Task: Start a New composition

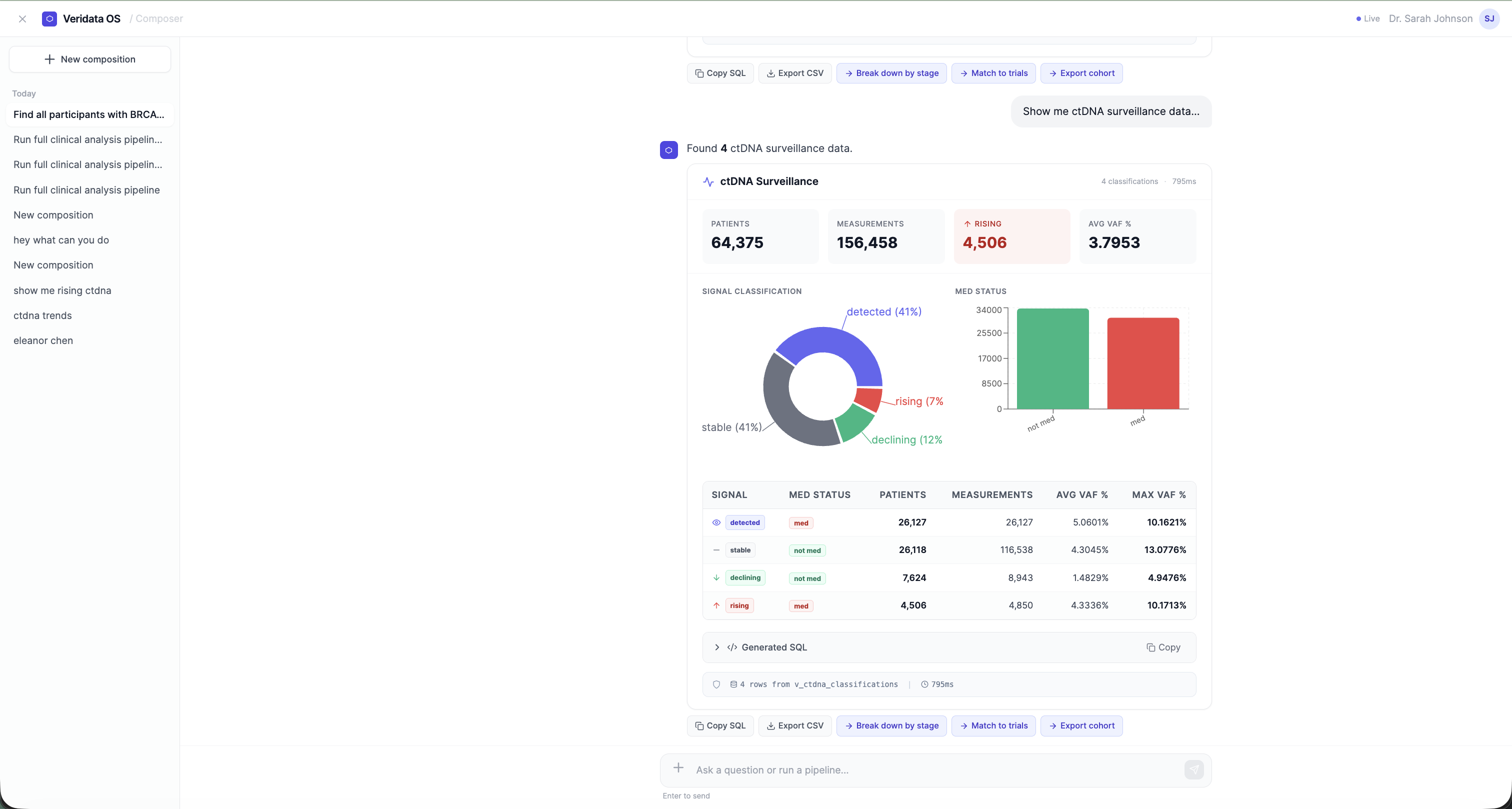Action: click(90, 59)
